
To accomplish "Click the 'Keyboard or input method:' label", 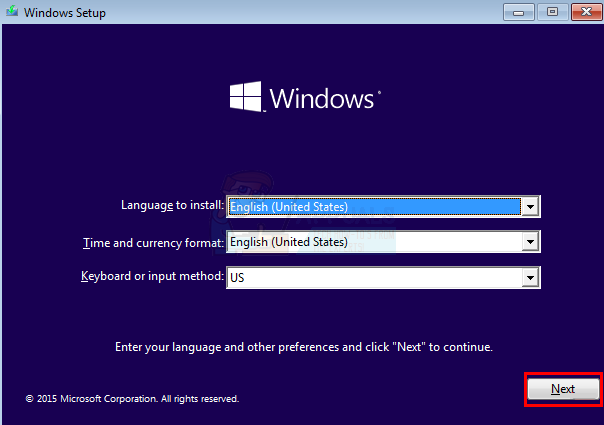I will [x=152, y=276].
